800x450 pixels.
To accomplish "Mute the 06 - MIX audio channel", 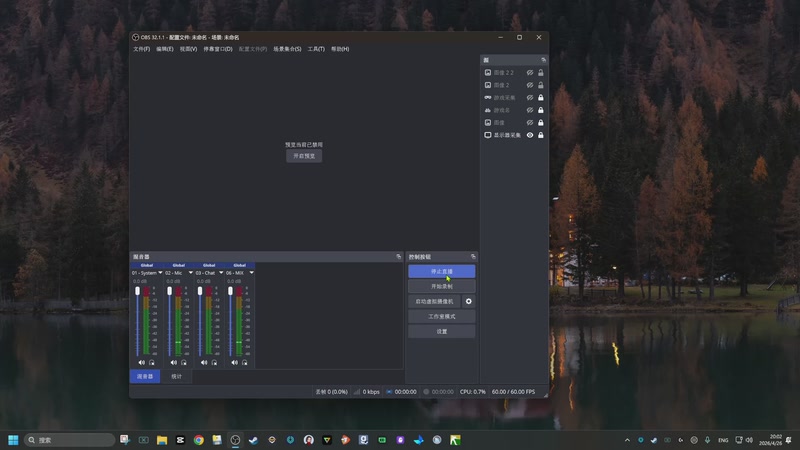I will (x=234, y=363).
